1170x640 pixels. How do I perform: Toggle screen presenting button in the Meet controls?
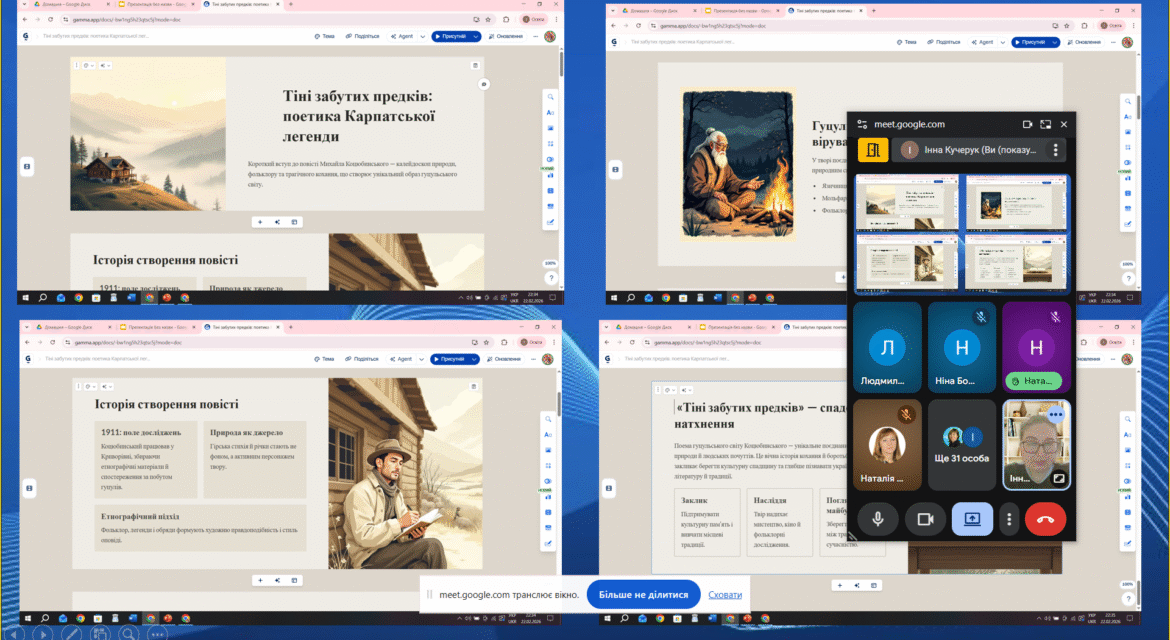click(x=972, y=519)
